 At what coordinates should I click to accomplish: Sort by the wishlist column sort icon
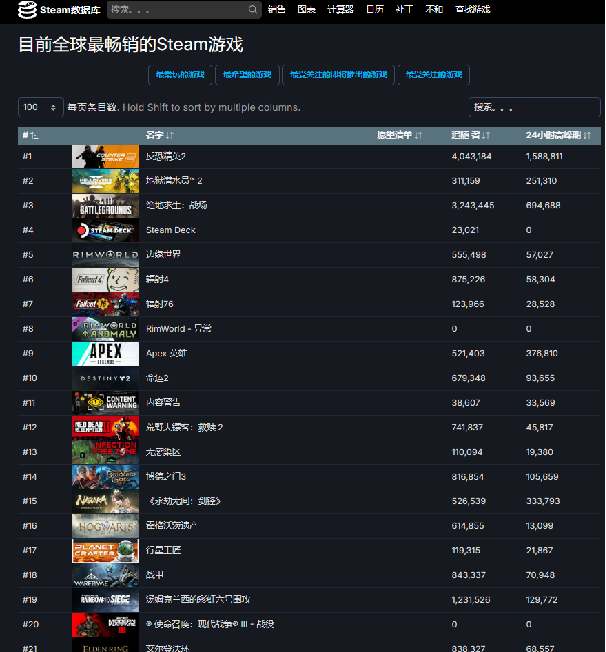(x=418, y=135)
